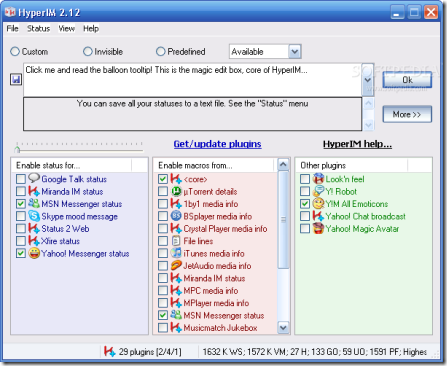Click the More >> button

pos(407,114)
